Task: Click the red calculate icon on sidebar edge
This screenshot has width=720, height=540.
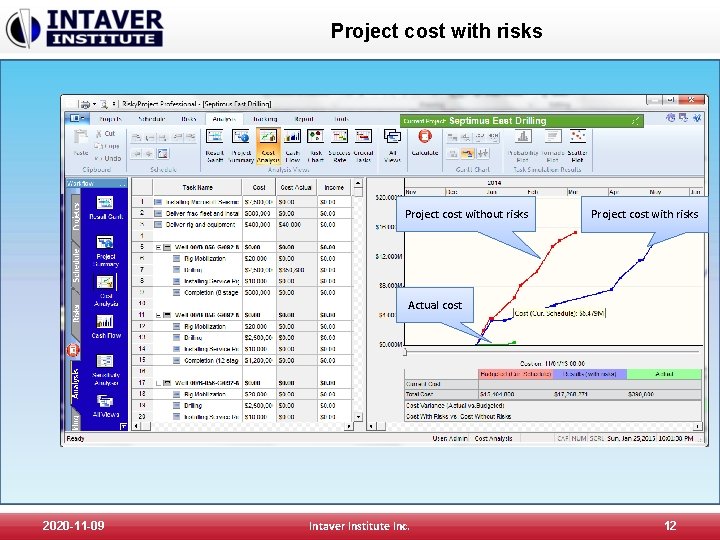Action: tap(73, 350)
